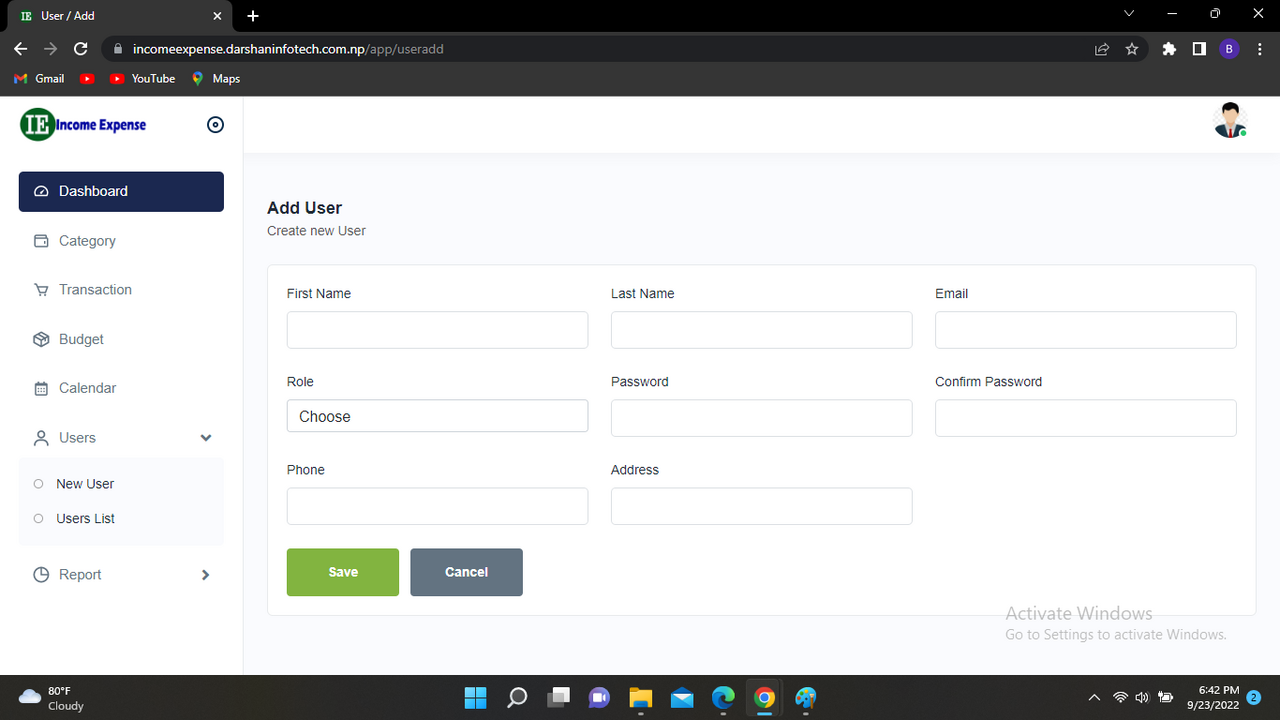
Task: Open Calendar using its sidebar icon
Action: tap(40, 388)
